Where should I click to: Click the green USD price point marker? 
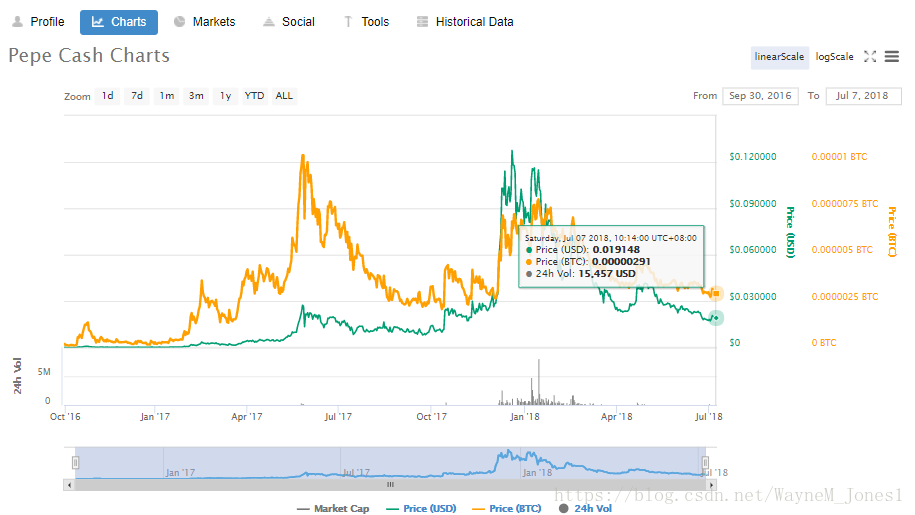715,318
